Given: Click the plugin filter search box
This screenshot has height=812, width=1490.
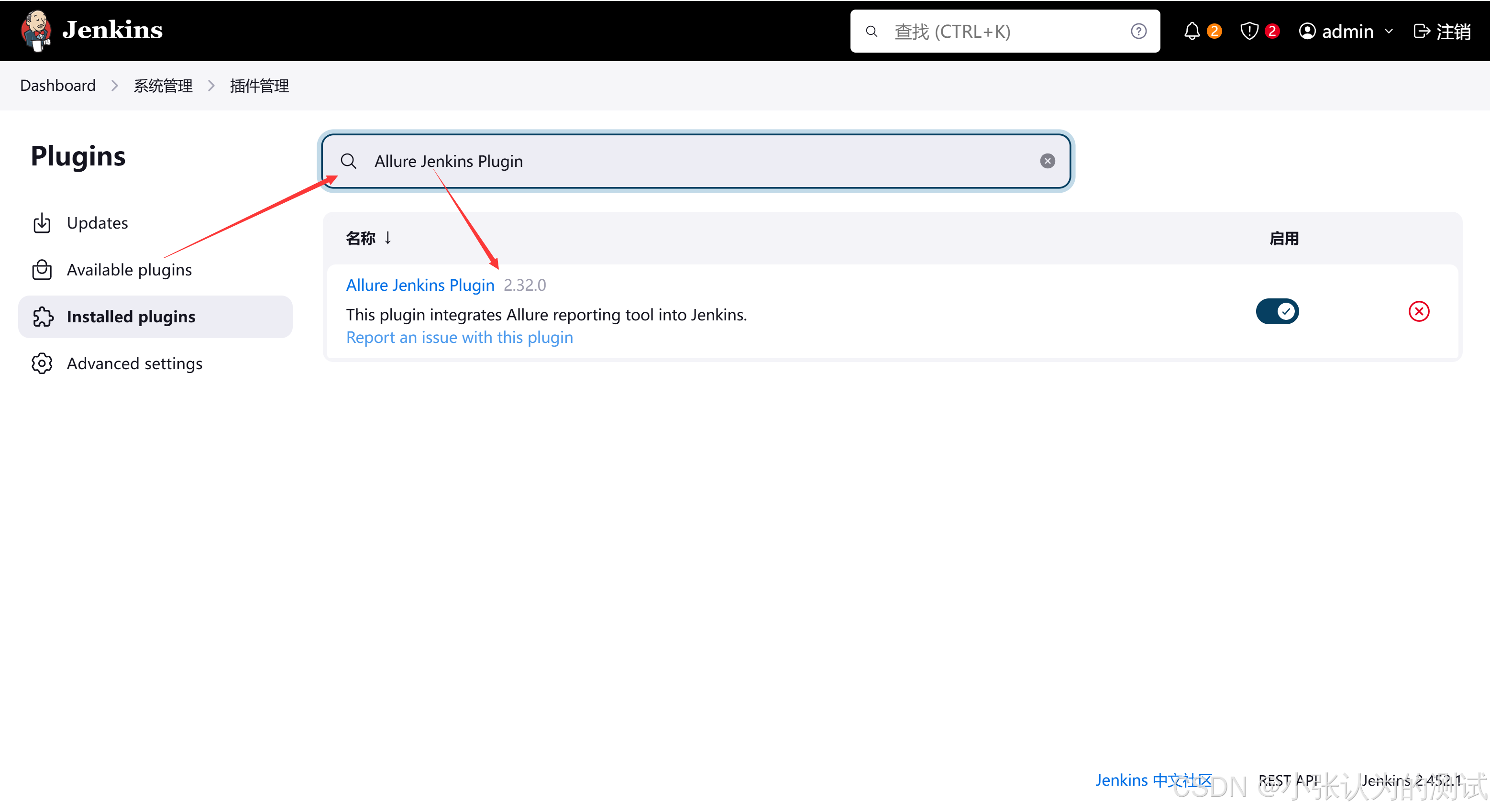Looking at the screenshot, I should coord(696,161).
